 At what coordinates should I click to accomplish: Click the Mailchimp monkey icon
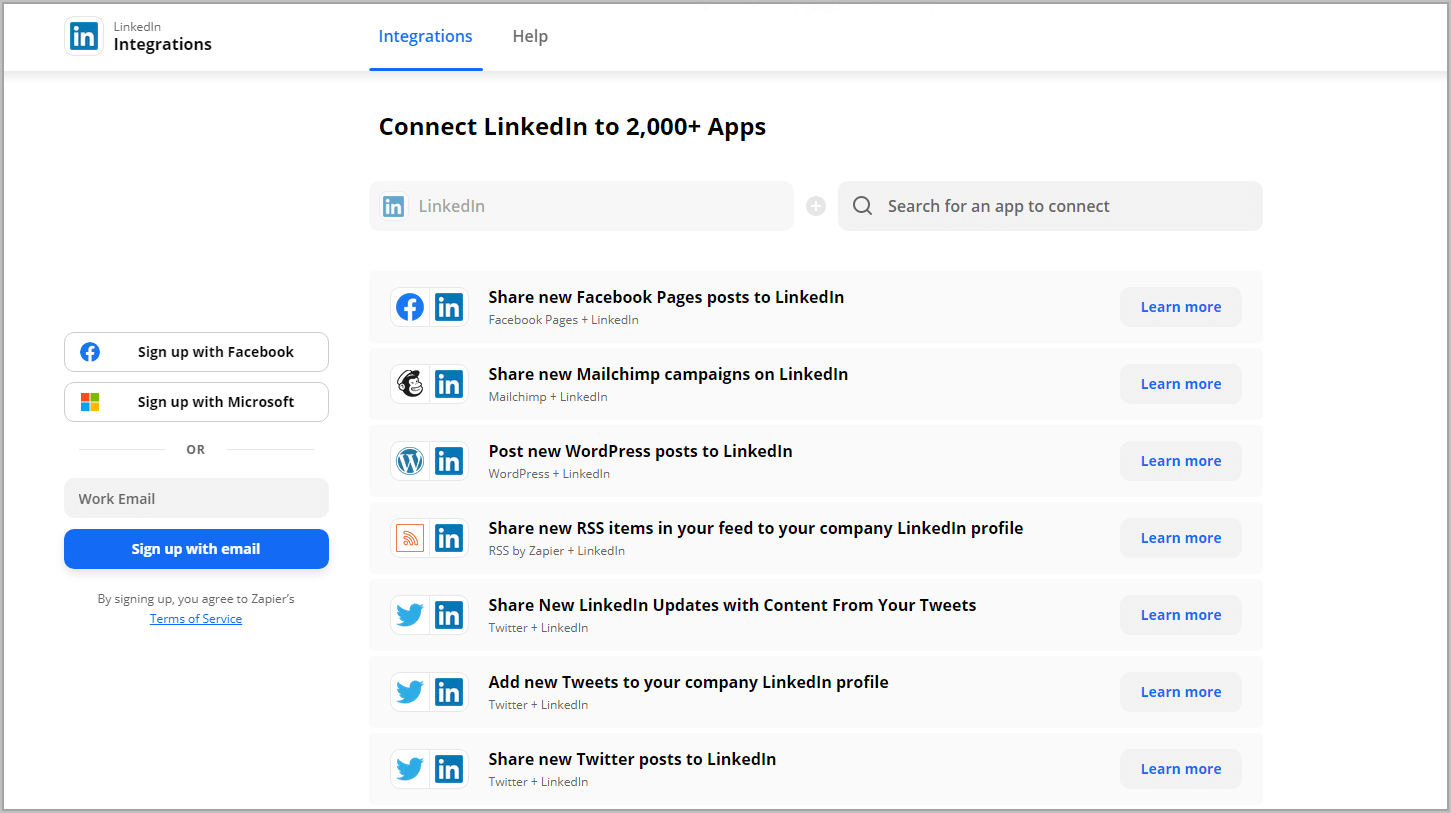point(410,384)
